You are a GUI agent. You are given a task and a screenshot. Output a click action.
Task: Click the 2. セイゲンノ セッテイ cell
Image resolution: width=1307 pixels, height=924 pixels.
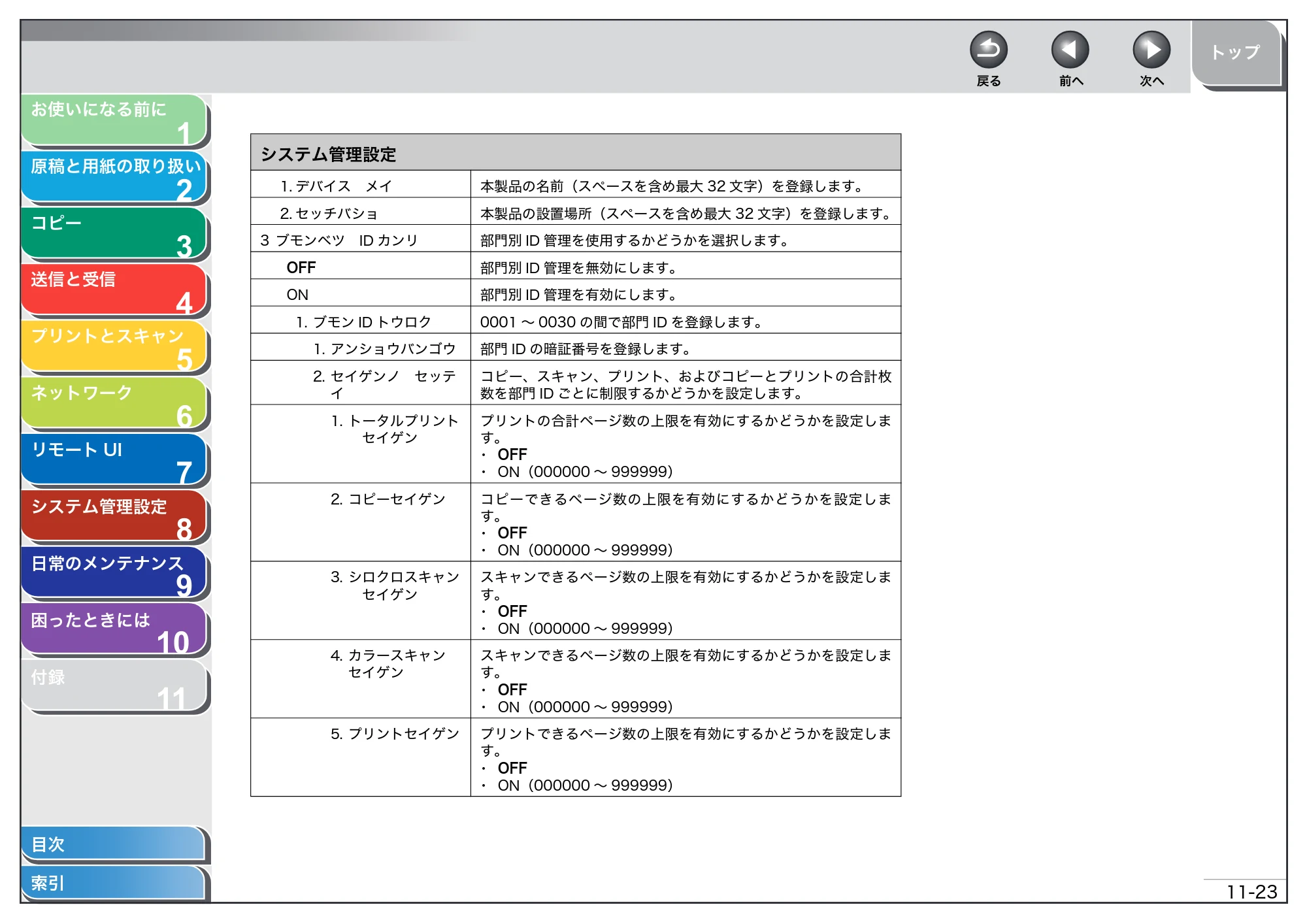coord(361,384)
